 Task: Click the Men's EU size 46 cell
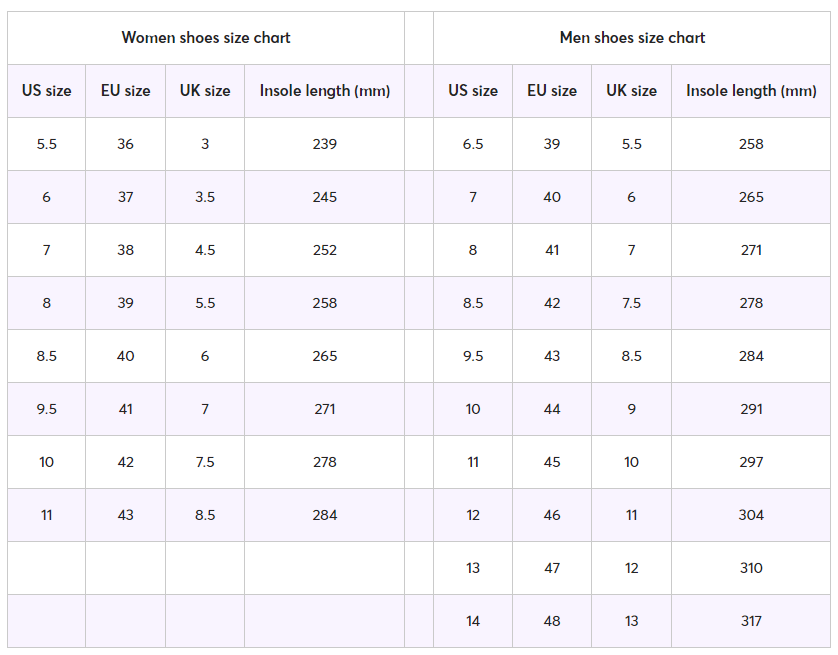(552, 515)
